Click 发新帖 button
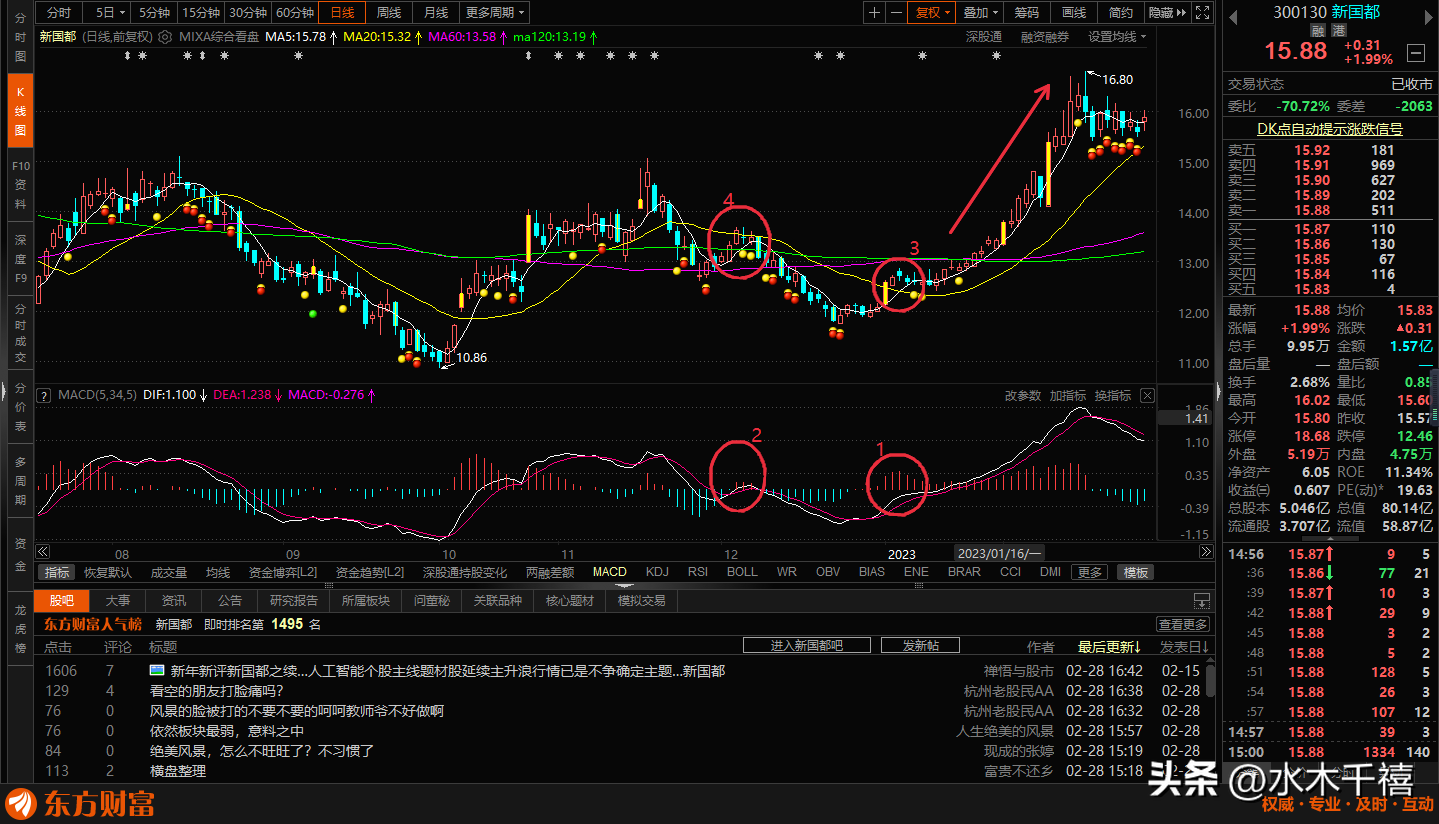Viewport: 1439px width, 824px height. pyautogui.click(x=920, y=646)
